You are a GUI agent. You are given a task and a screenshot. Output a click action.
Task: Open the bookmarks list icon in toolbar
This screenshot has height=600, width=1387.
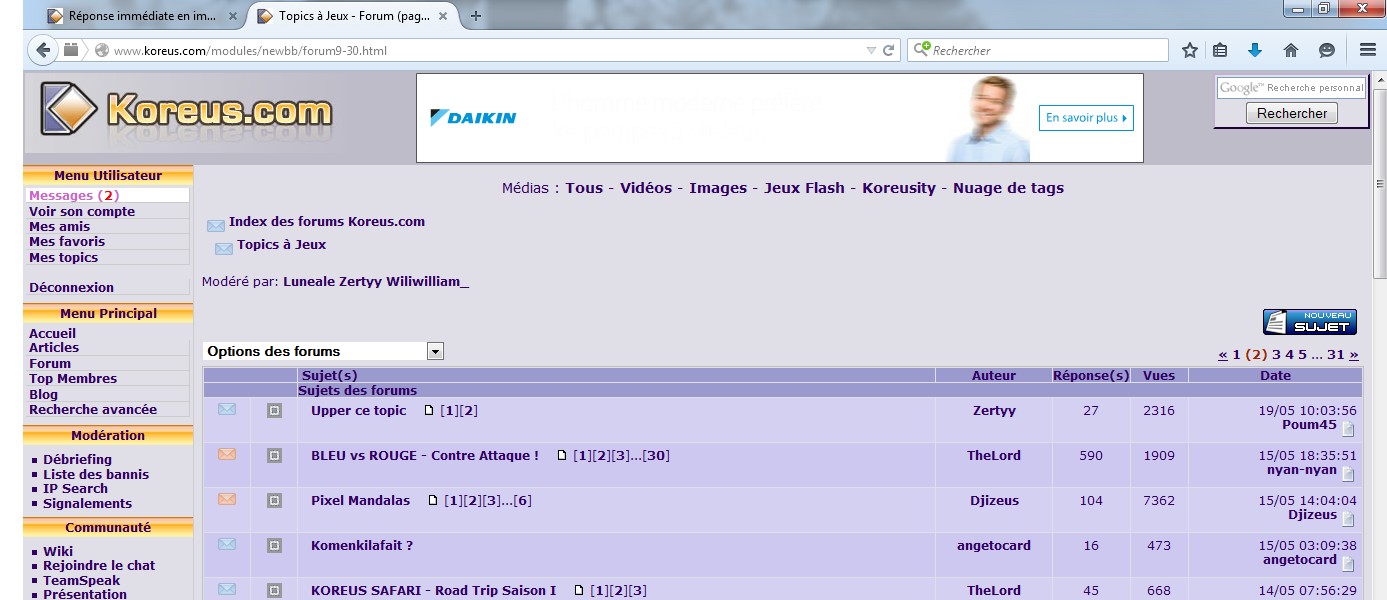coord(1220,50)
